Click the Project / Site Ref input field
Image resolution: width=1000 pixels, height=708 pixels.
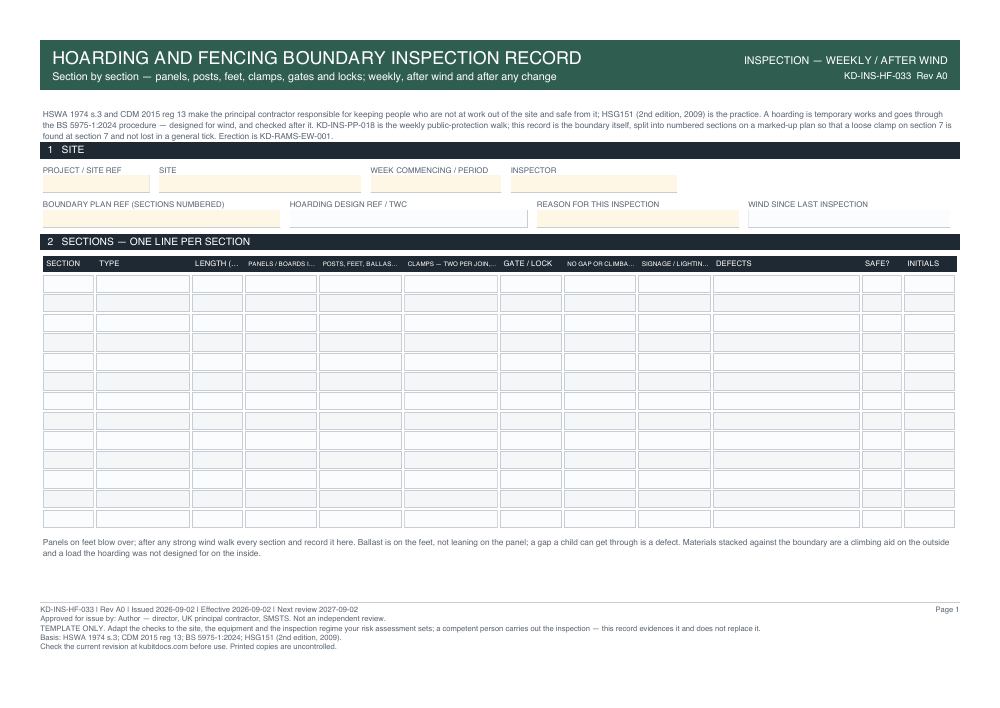[x=96, y=184]
